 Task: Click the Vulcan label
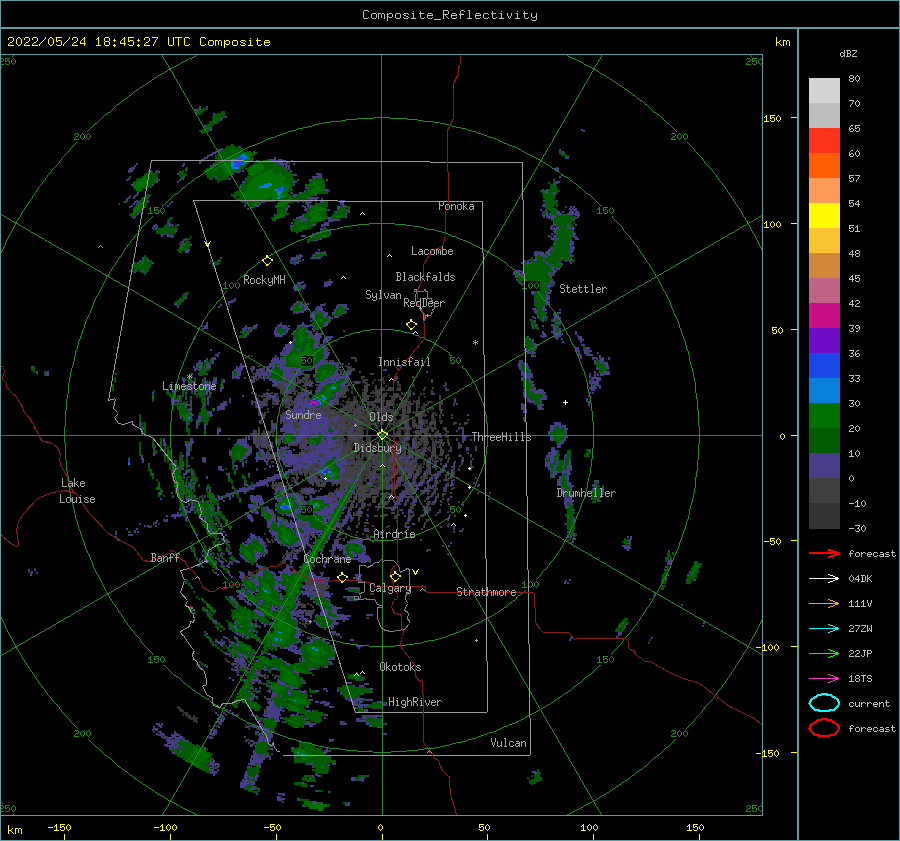point(509,743)
